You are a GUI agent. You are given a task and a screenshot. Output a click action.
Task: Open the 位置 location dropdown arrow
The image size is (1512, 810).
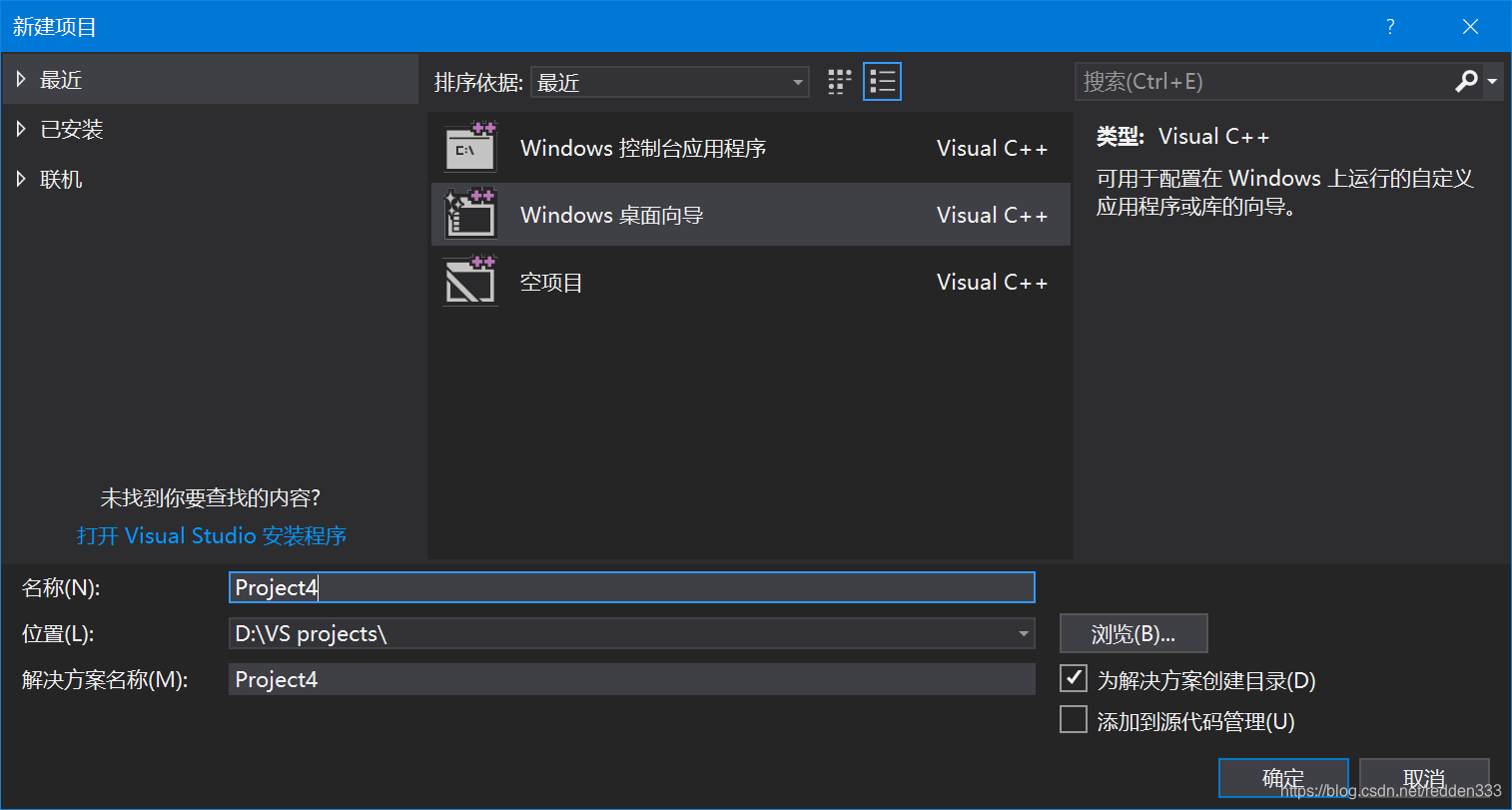(1024, 634)
